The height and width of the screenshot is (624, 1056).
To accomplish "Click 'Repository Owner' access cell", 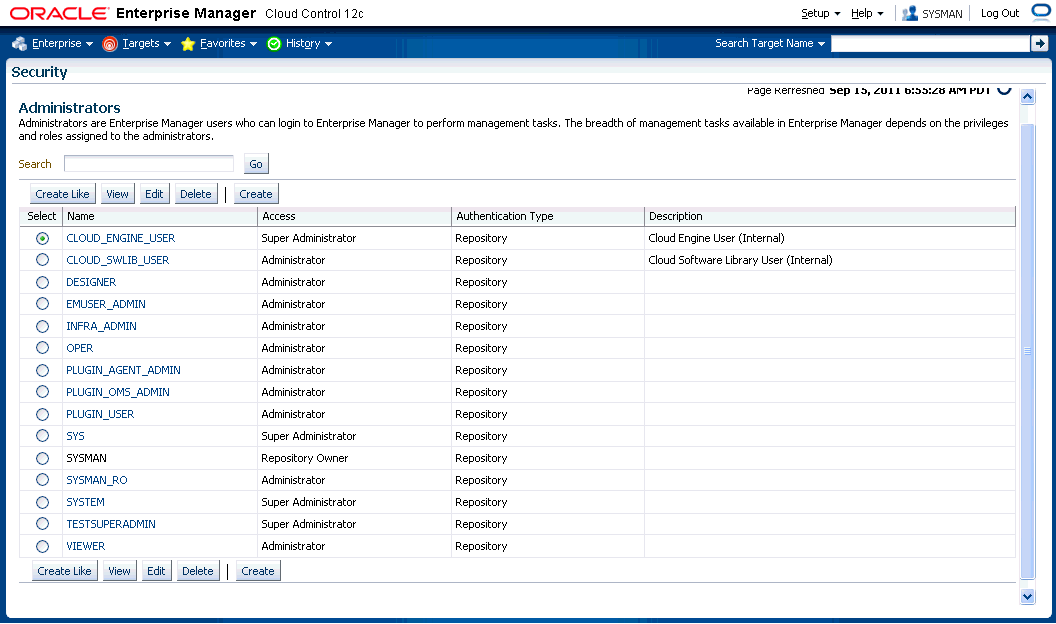I will click(305, 458).
